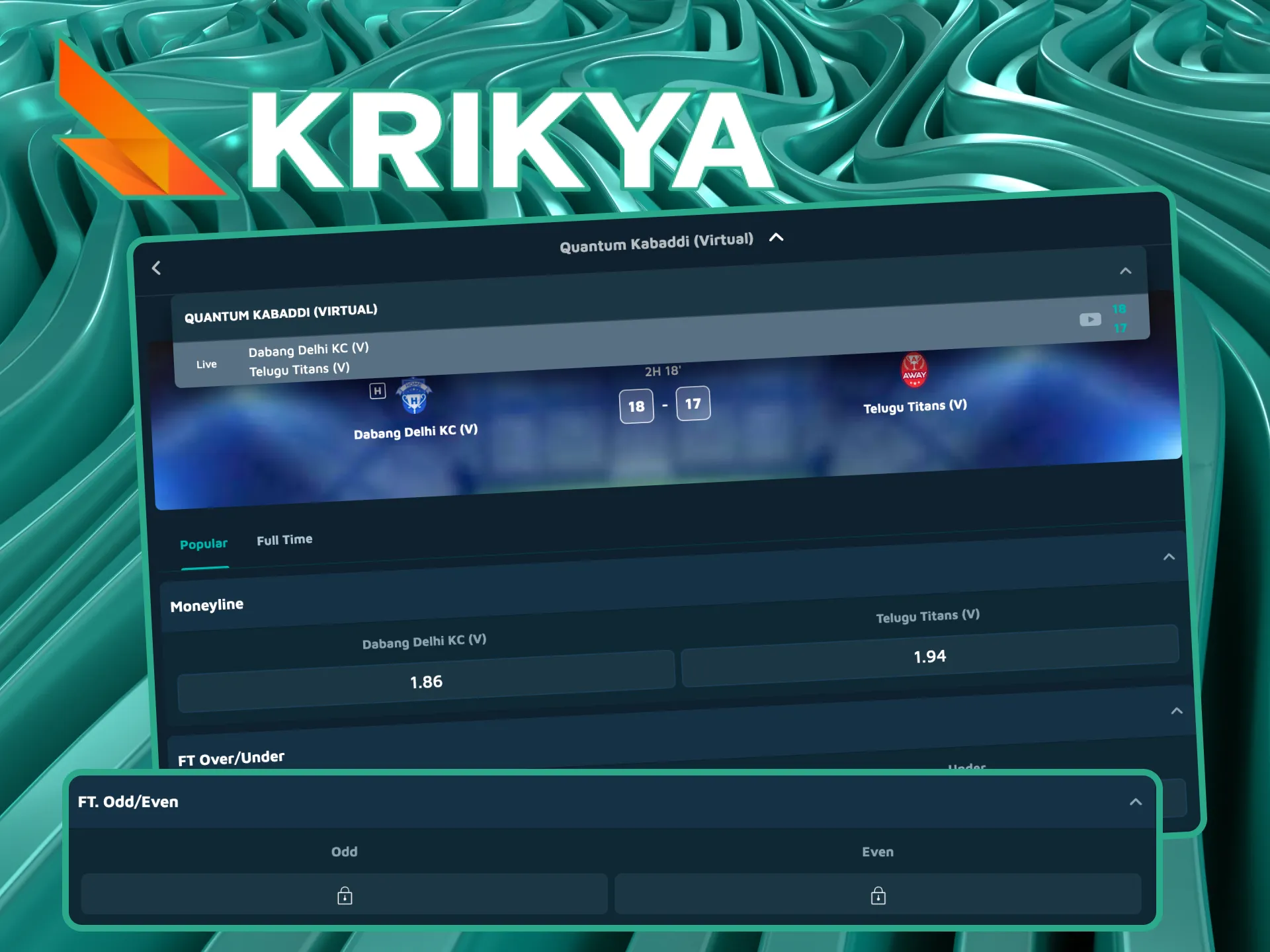
Task: Click the Live indicator badge
Action: click(x=207, y=364)
